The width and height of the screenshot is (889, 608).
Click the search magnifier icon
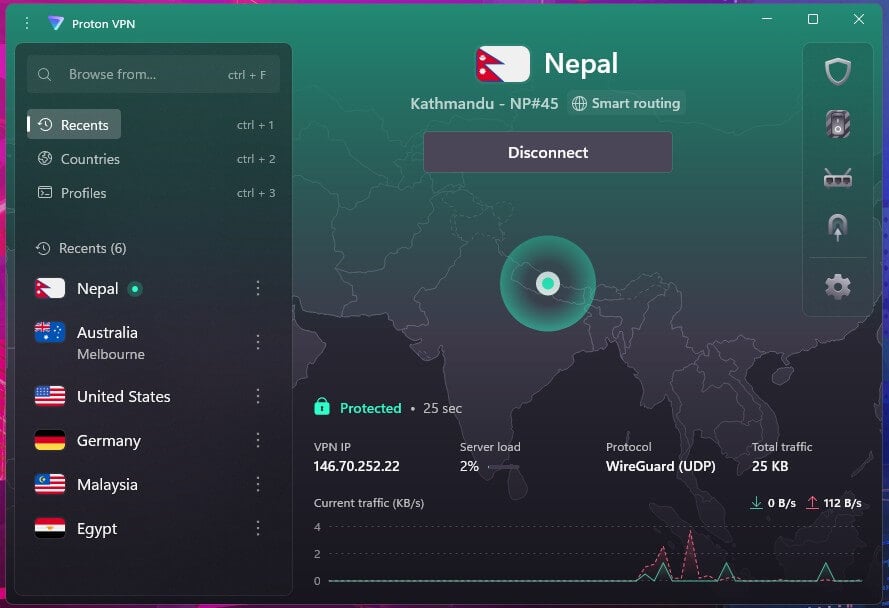pos(44,74)
